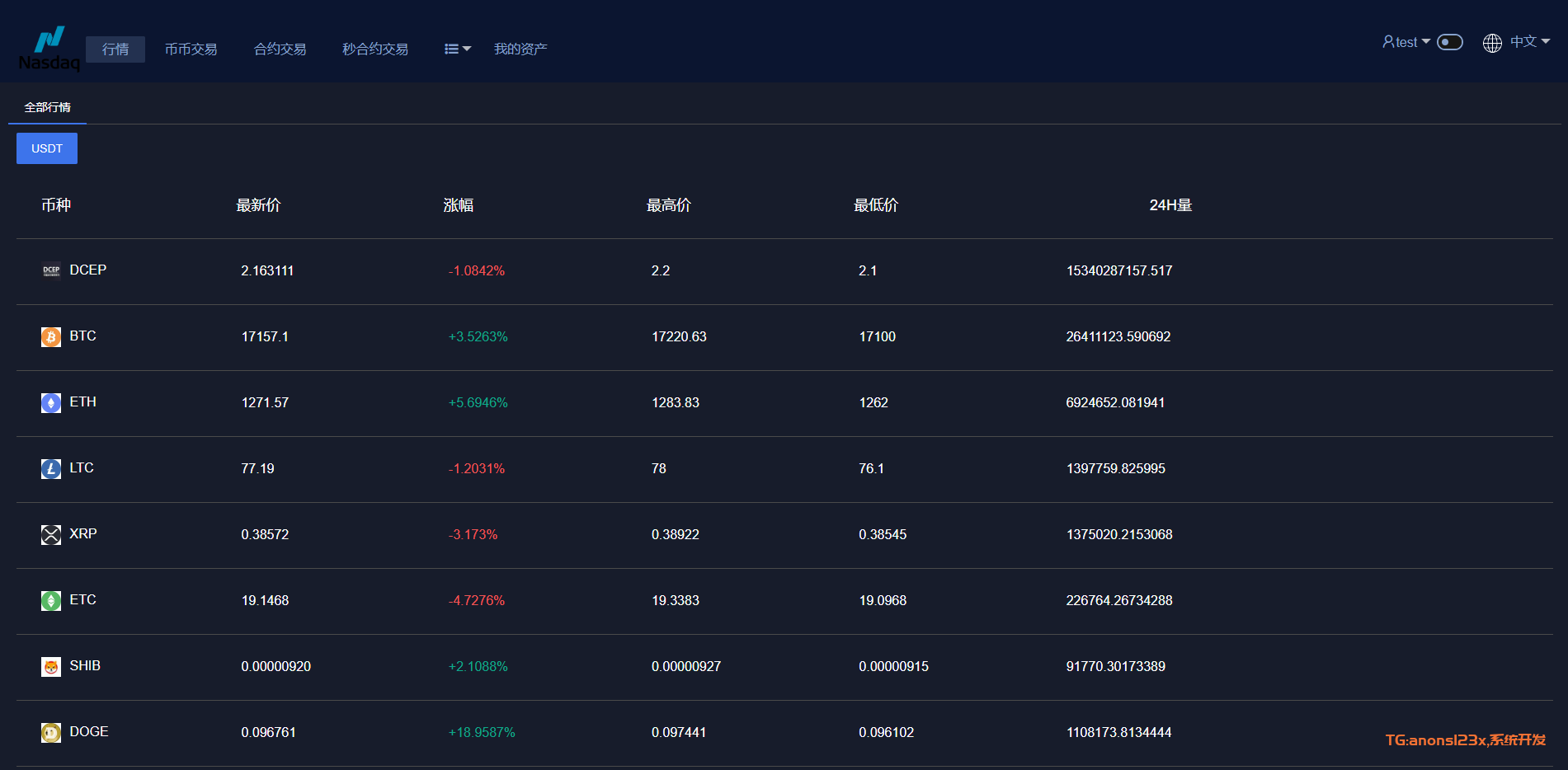Click DCEP latest price 2.163111
1568x770 pixels.
tap(267, 270)
